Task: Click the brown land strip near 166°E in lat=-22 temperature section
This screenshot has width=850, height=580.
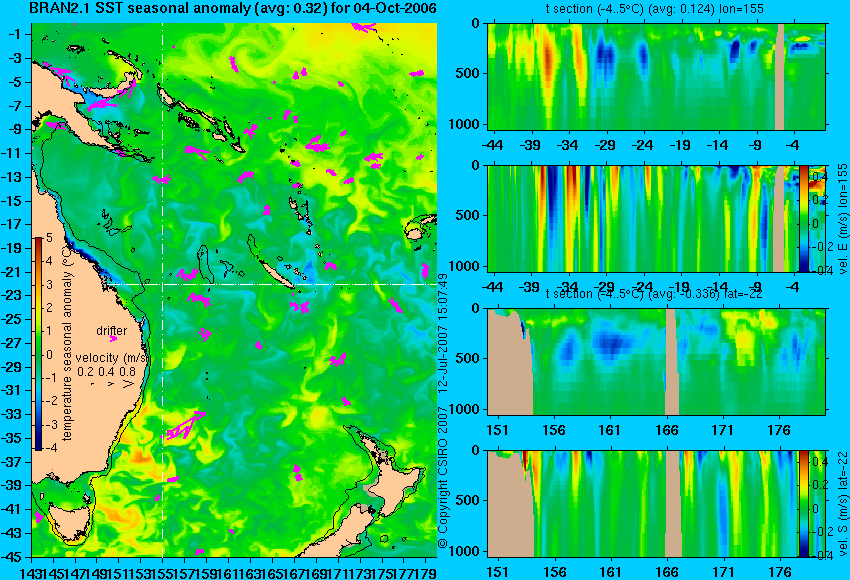Action: [x=672, y=362]
